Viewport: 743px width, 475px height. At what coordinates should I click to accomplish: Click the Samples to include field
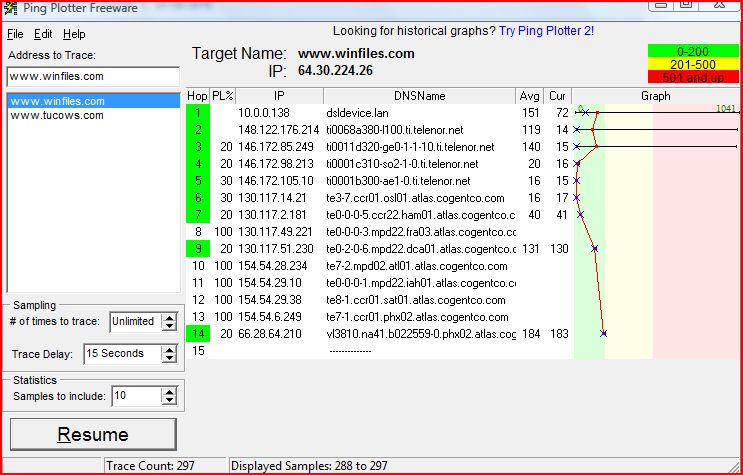pos(136,396)
